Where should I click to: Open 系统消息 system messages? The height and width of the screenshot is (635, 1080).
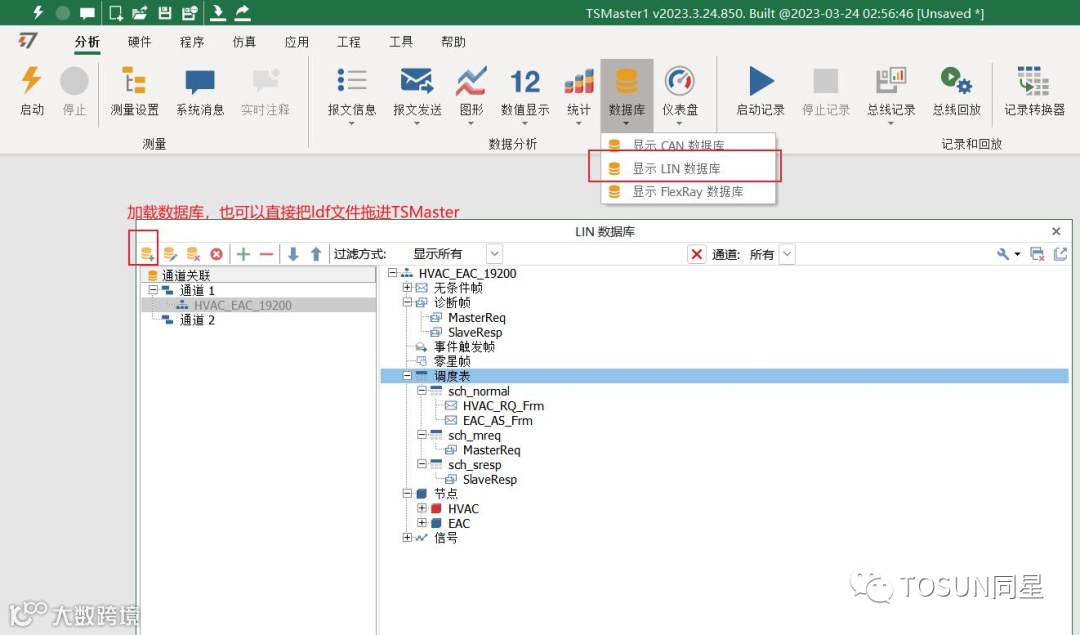pos(200,90)
